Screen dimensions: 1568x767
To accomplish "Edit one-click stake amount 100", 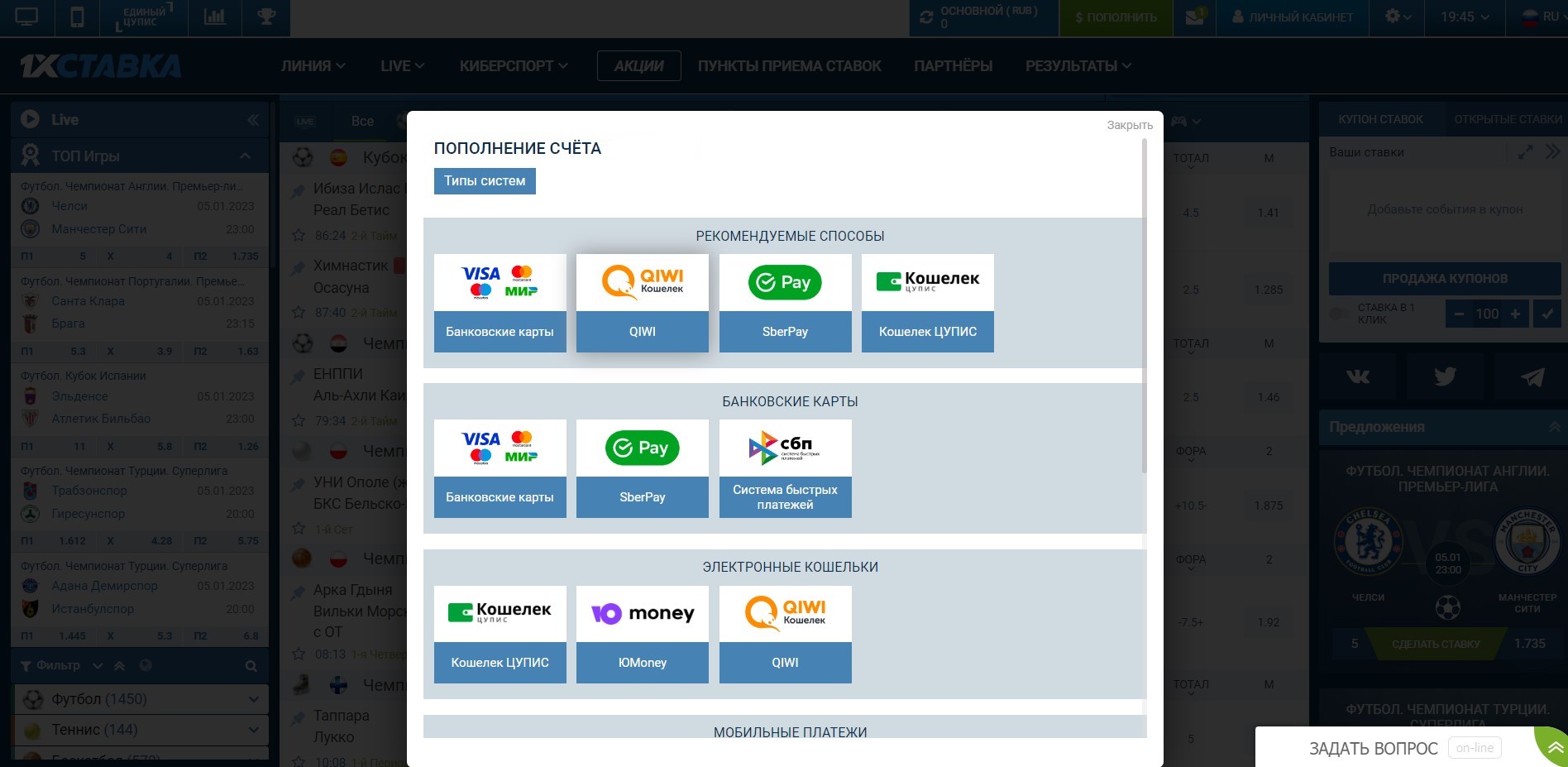I will pyautogui.click(x=1487, y=314).
